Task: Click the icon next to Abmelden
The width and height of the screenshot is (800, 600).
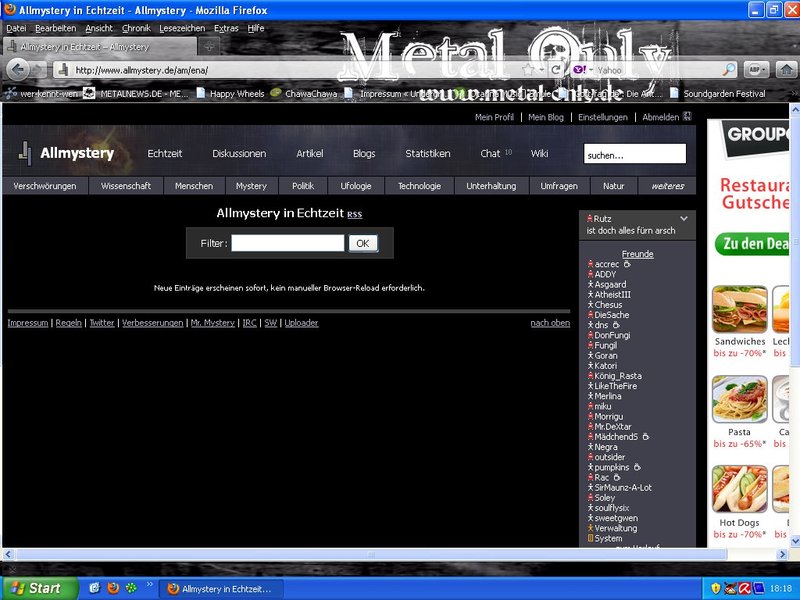Action: [x=687, y=116]
